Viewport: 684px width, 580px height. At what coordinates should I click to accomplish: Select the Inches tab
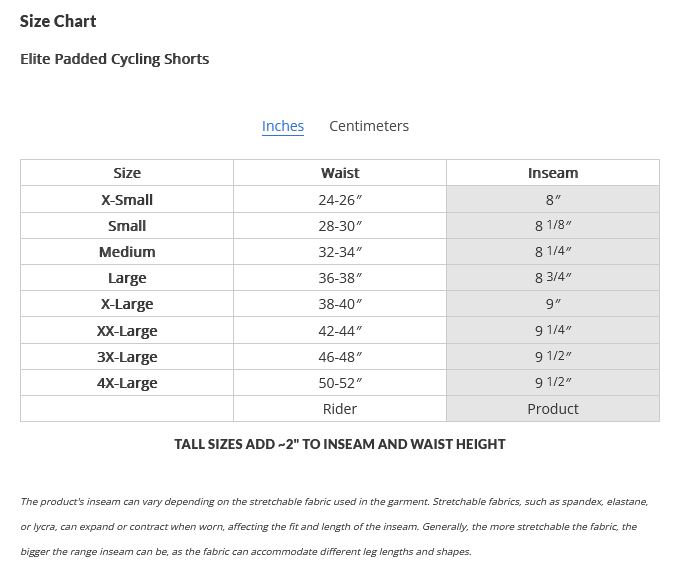pyautogui.click(x=283, y=126)
